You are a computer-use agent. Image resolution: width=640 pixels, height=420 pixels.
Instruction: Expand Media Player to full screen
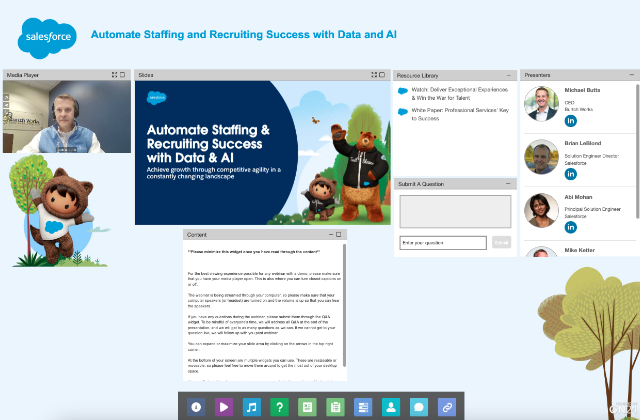114,75
